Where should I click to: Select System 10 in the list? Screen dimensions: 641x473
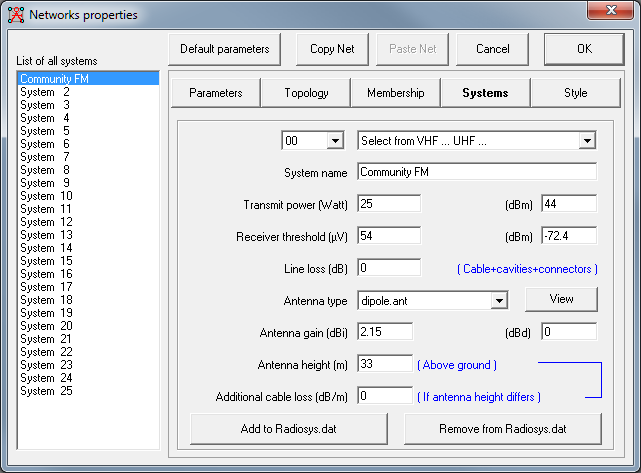88,196
